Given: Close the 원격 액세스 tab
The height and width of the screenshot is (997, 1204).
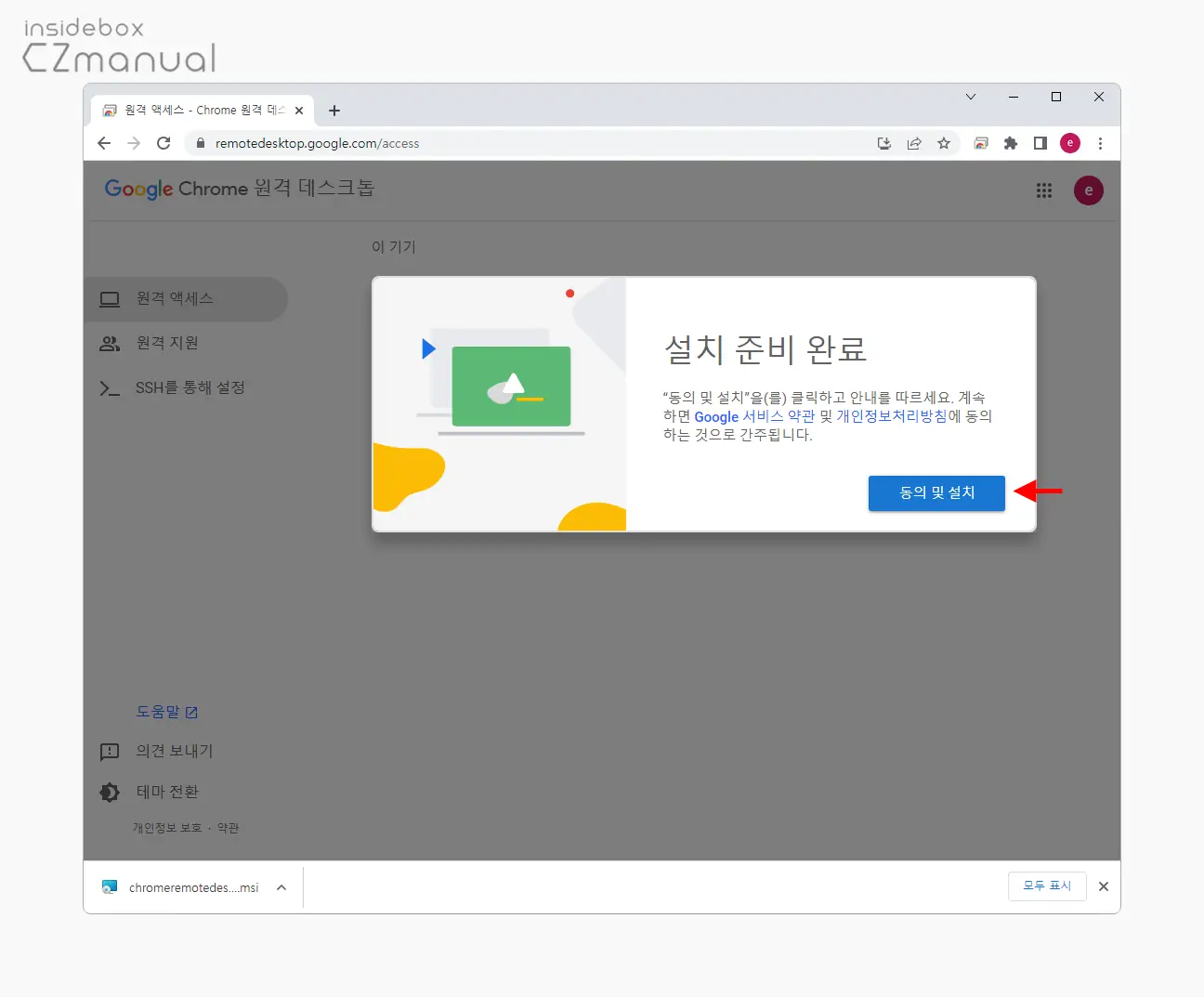Looking at the screenshot, I should 299,111.
